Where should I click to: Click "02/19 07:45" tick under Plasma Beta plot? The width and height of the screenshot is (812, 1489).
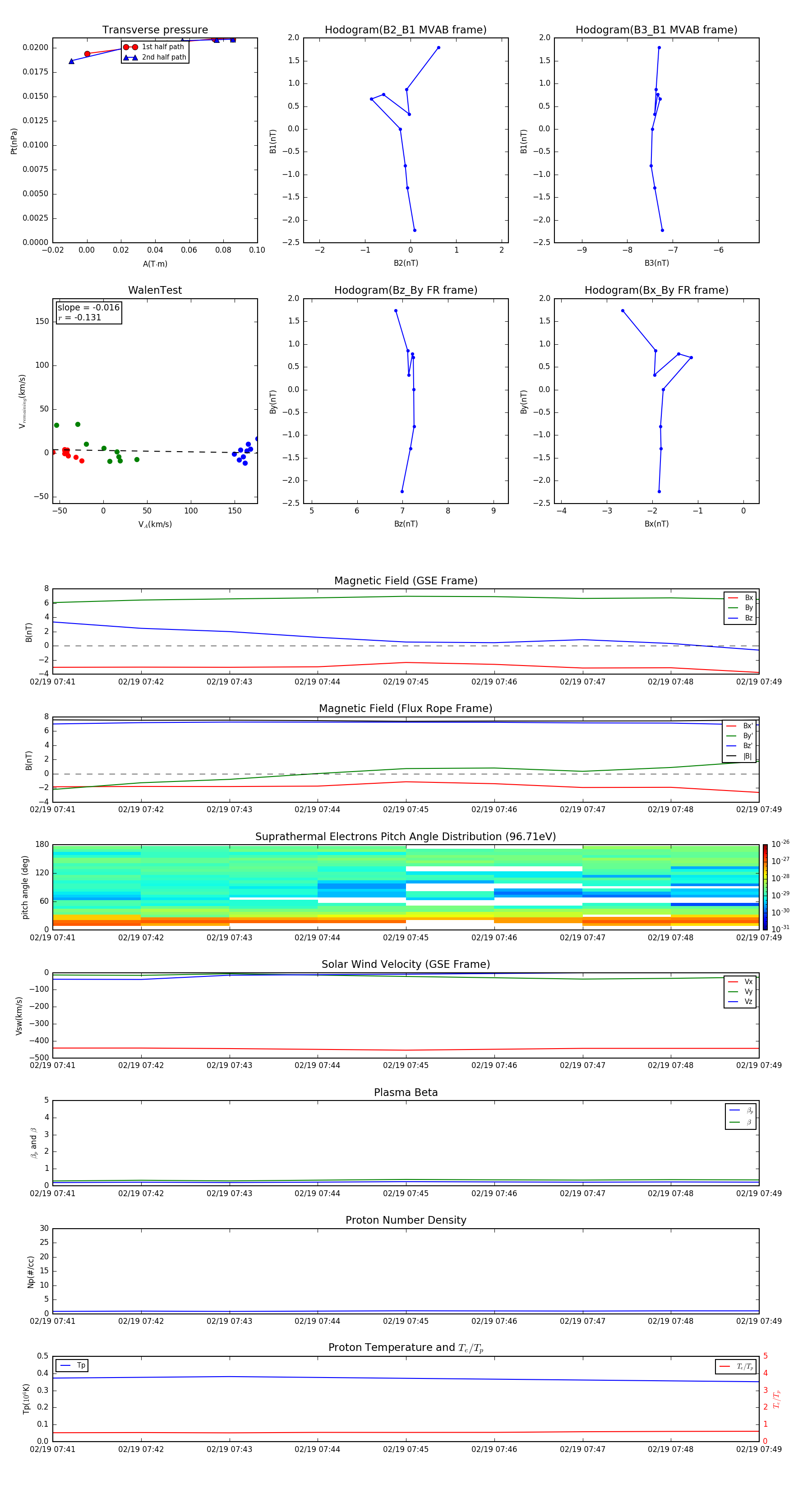(406, 1193)
